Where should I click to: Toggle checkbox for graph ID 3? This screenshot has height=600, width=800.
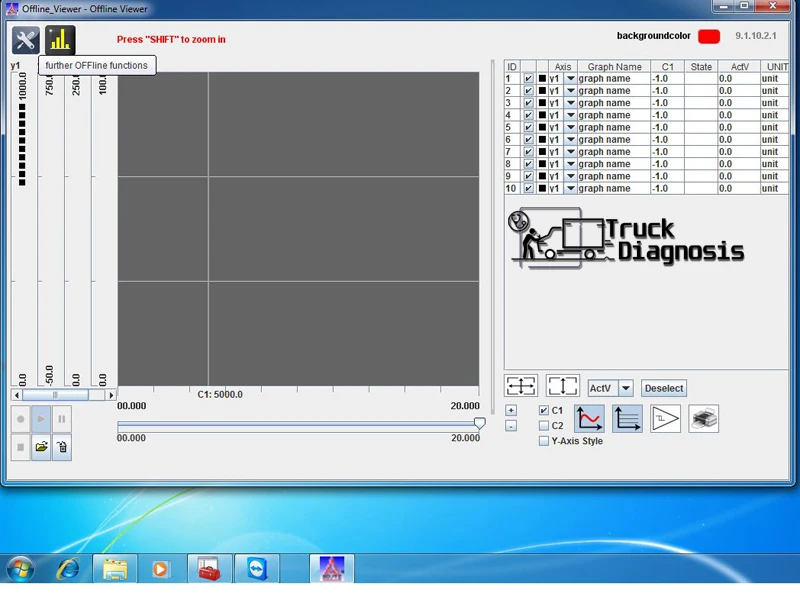point(529,103)
